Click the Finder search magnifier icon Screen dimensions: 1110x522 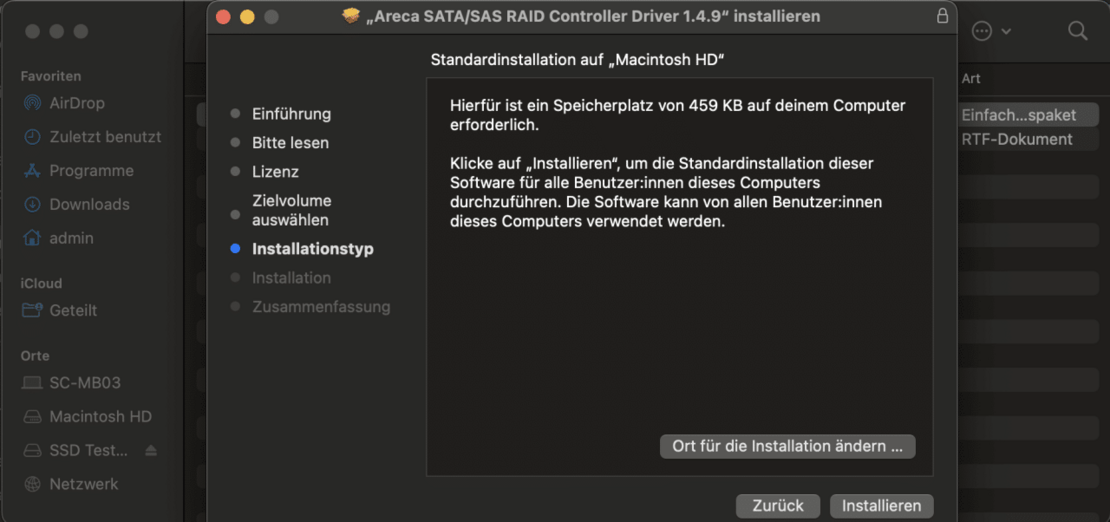click(1077, 31)
